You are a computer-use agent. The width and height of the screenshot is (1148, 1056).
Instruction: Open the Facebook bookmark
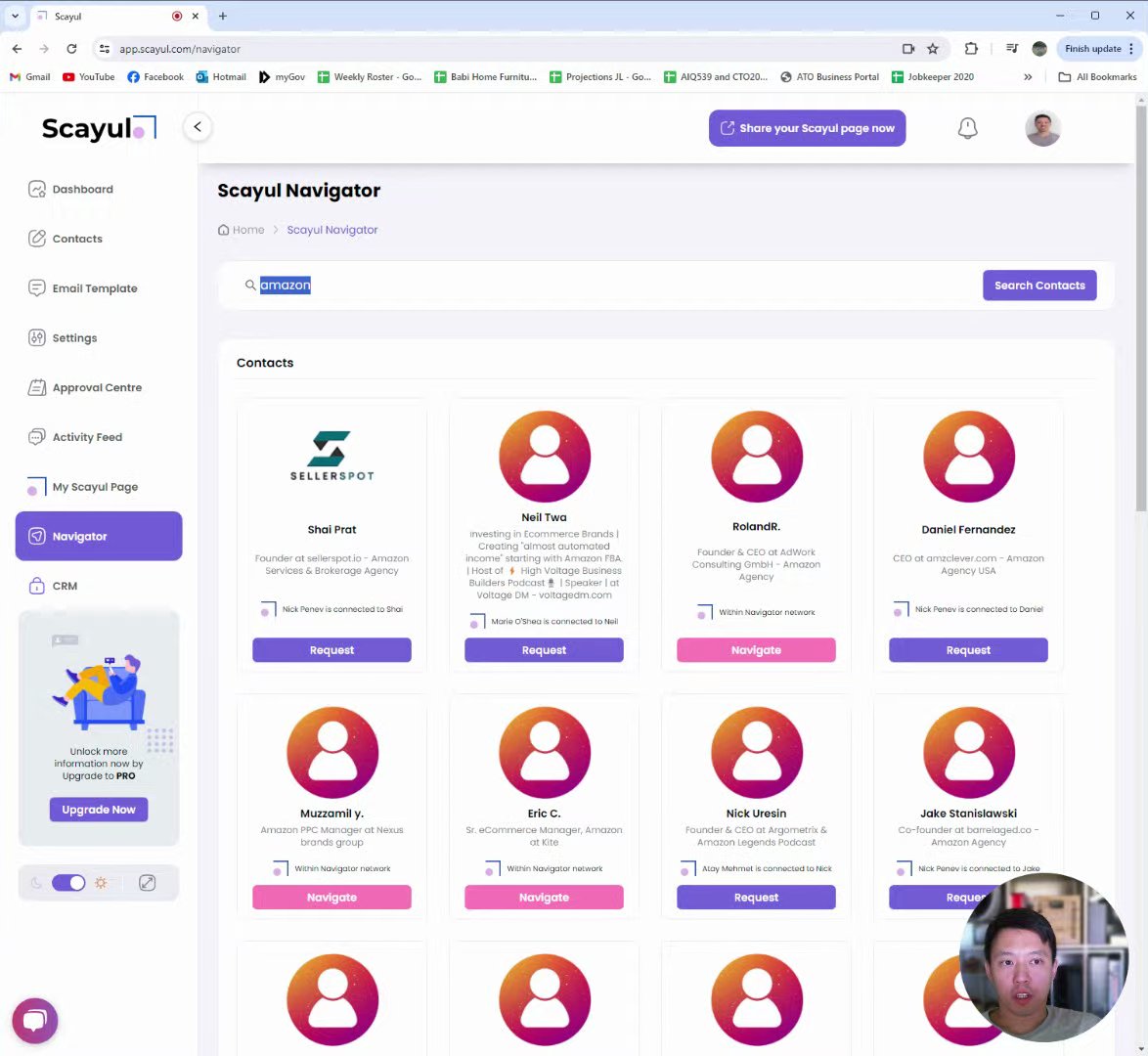coord(155,77)
